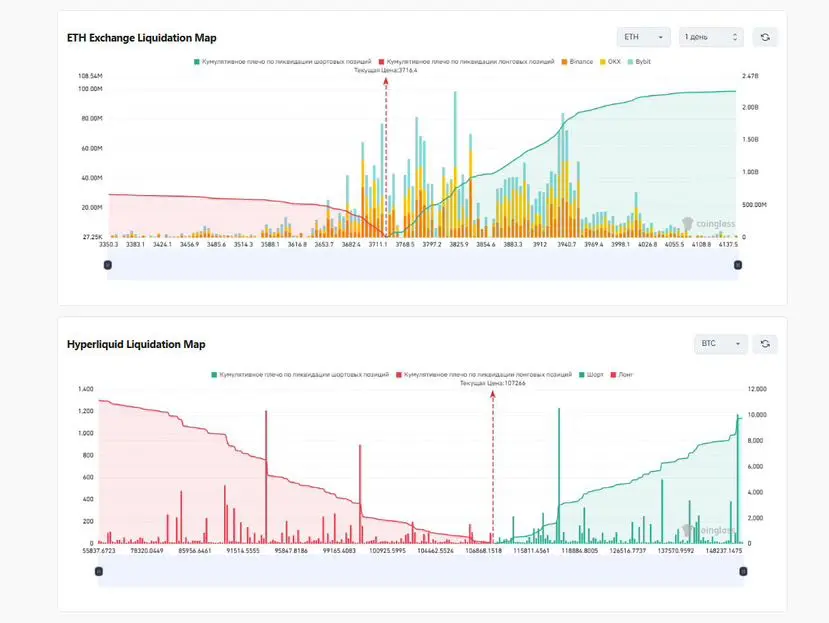Click x-axis label 4137.5

tap(728, 244)
